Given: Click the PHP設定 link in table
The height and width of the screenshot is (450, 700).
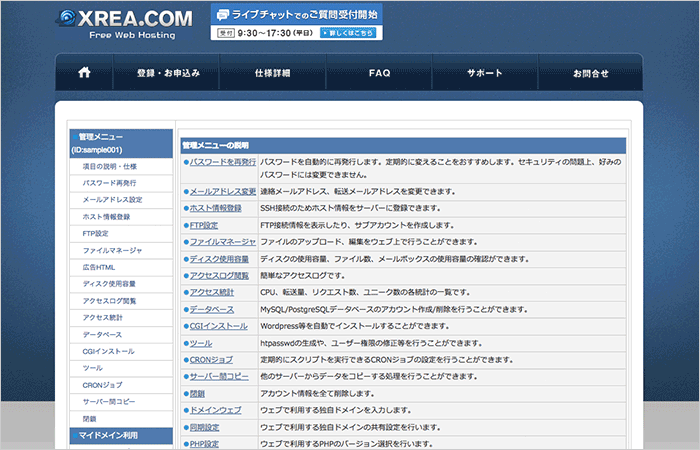Looking at the screenshot, I should [204, 443].
